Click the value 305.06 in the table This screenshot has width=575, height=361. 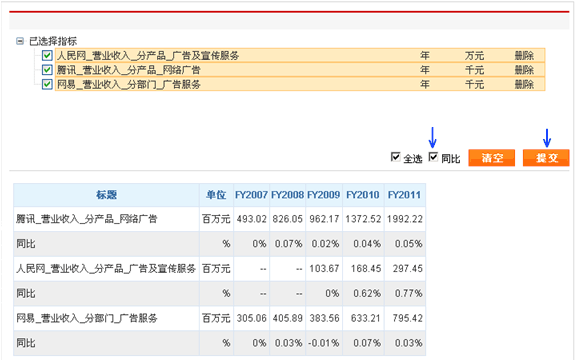[x=252, y=318]
